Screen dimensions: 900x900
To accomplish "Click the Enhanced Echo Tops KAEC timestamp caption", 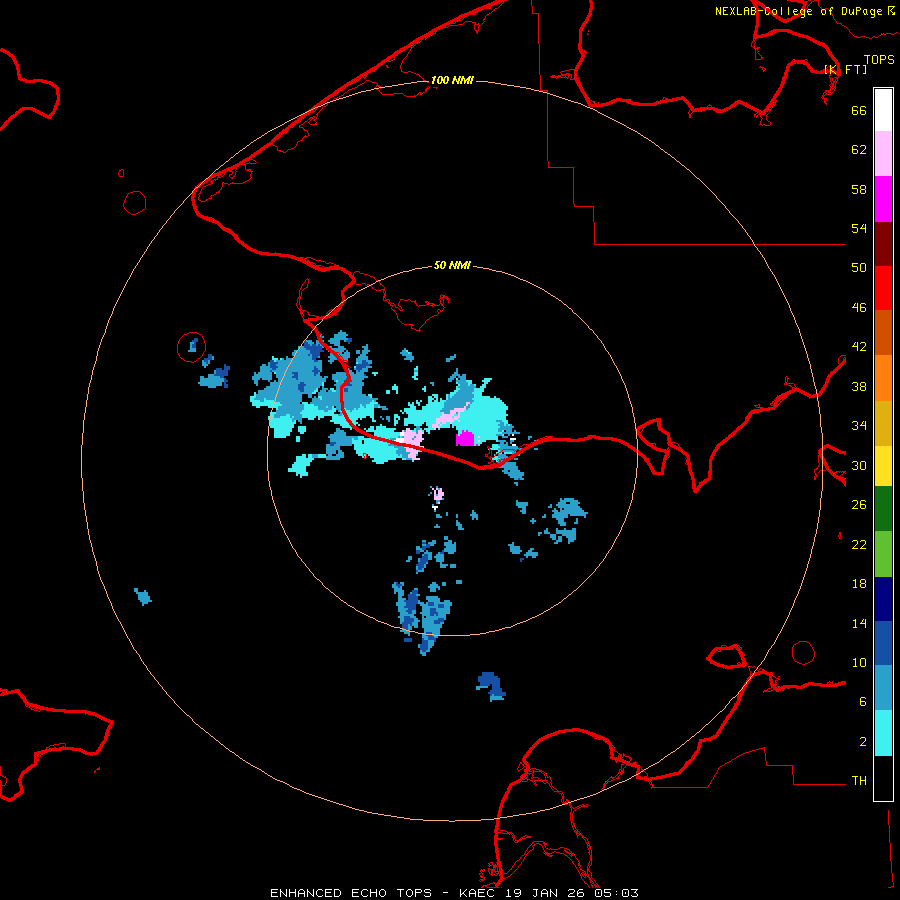I will (x=454, y=893).
